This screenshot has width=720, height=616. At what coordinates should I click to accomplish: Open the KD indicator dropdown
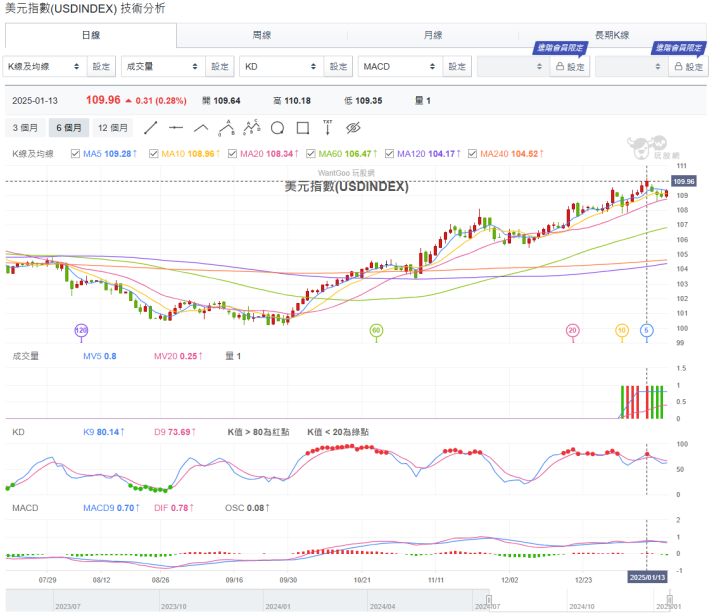coord(281,67)
